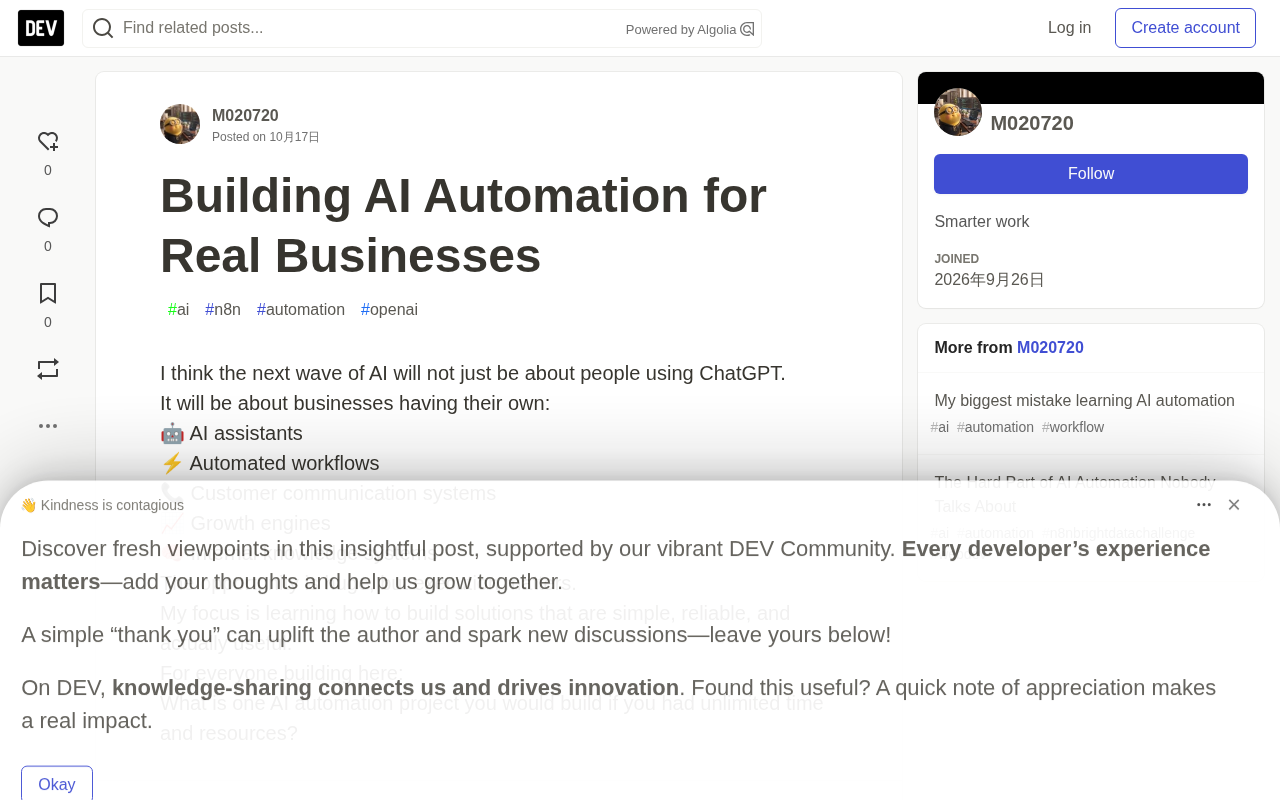This screenshot has height=800, width=1280.
Task: Open the #ai tag in the sidebar post
Action: pos(940,427)
